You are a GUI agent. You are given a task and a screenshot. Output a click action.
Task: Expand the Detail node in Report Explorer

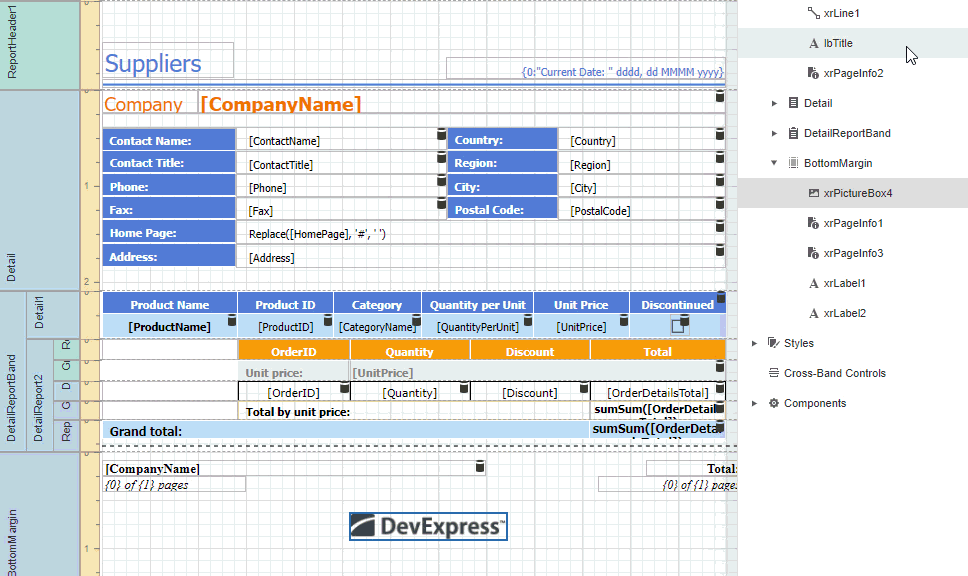pyautogui.click(x=773, y=102)
